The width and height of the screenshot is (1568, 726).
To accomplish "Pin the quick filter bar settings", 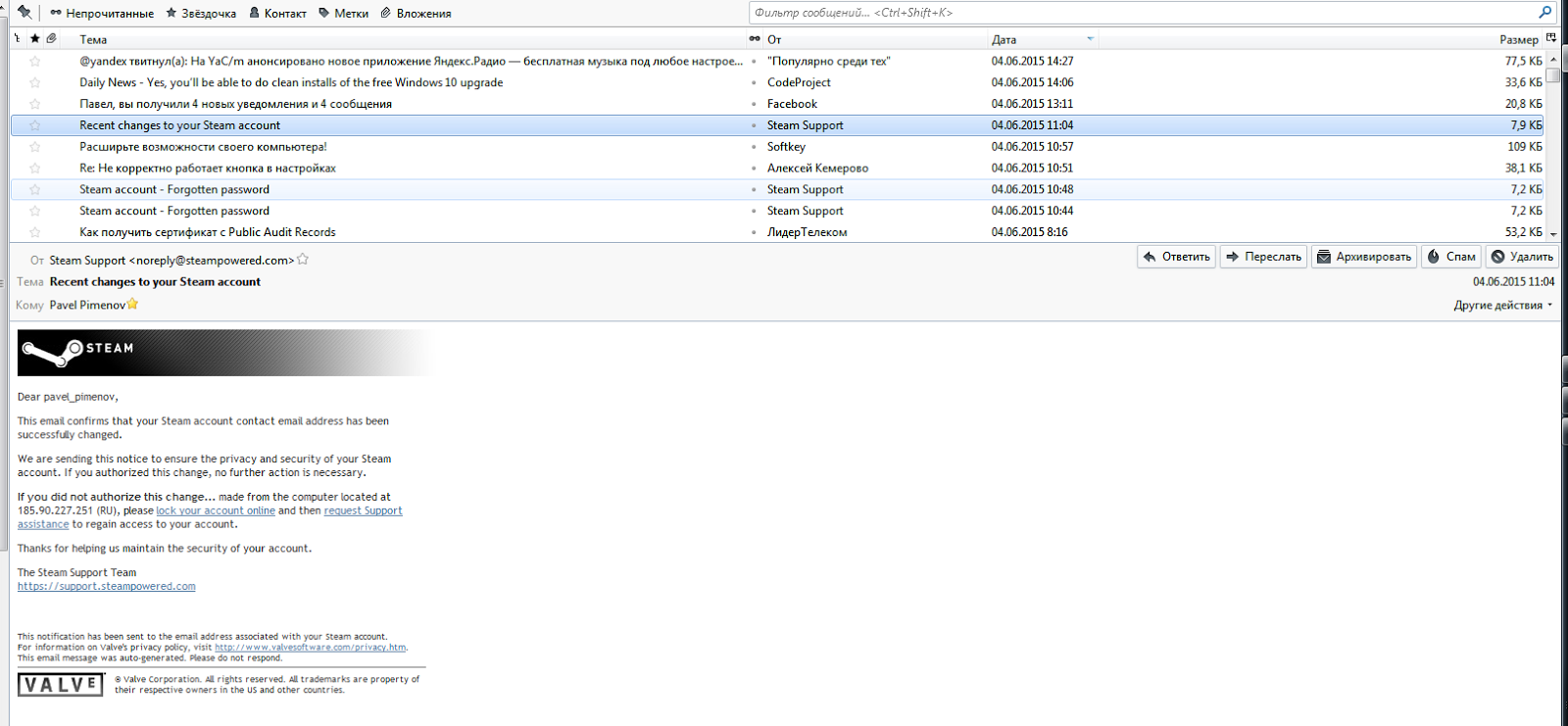I will (x=24, y=13).
